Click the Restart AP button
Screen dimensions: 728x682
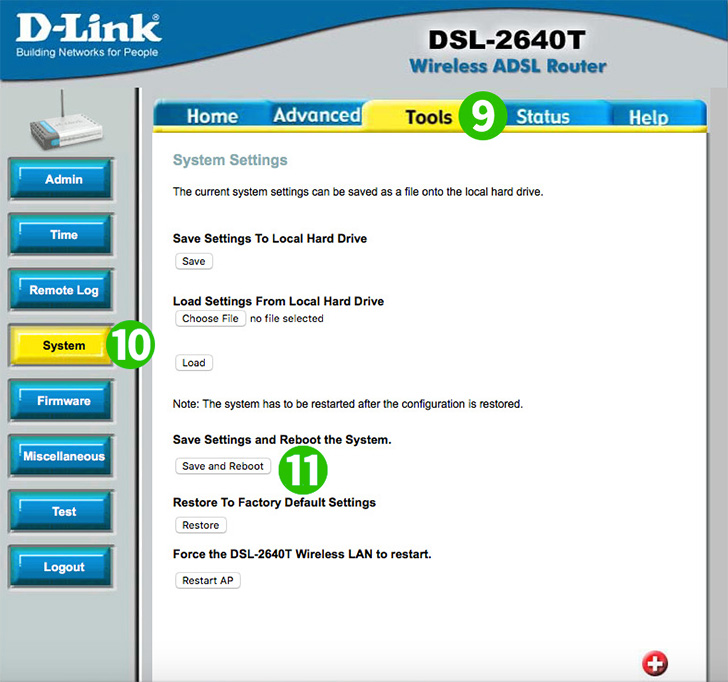click(x=208, y=580)
